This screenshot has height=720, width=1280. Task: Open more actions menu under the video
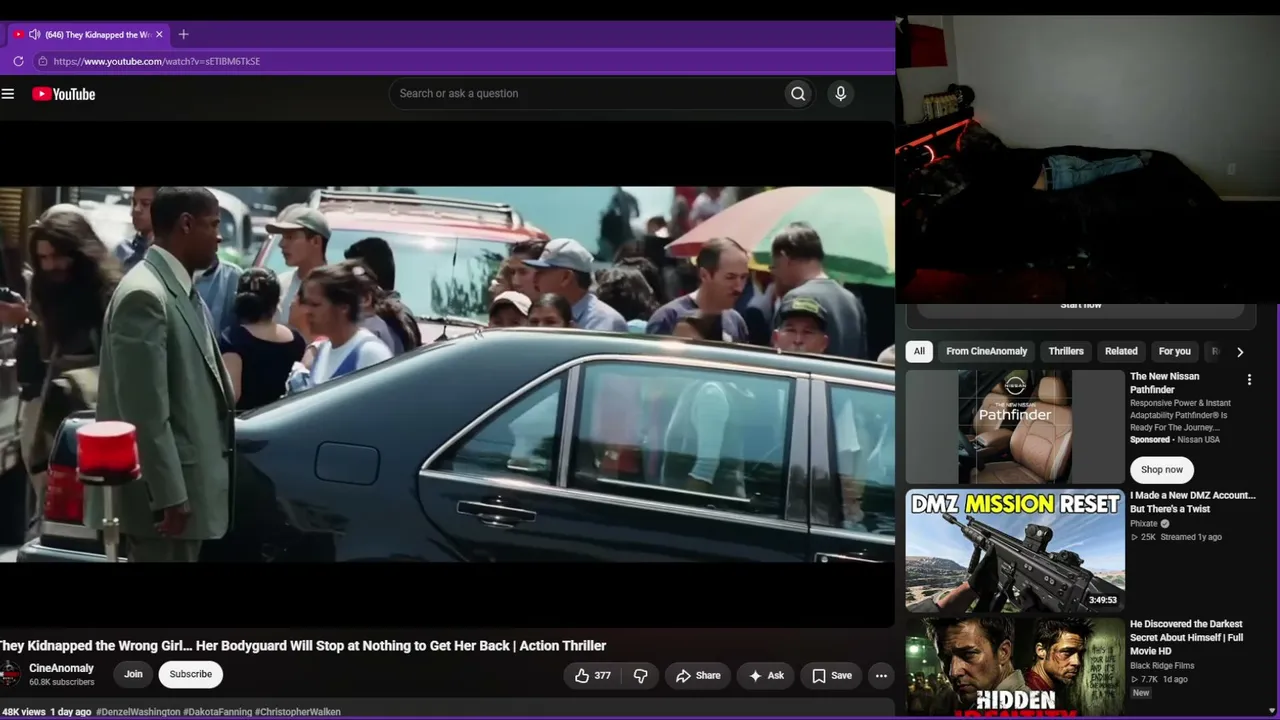click(x=881, y=676)
